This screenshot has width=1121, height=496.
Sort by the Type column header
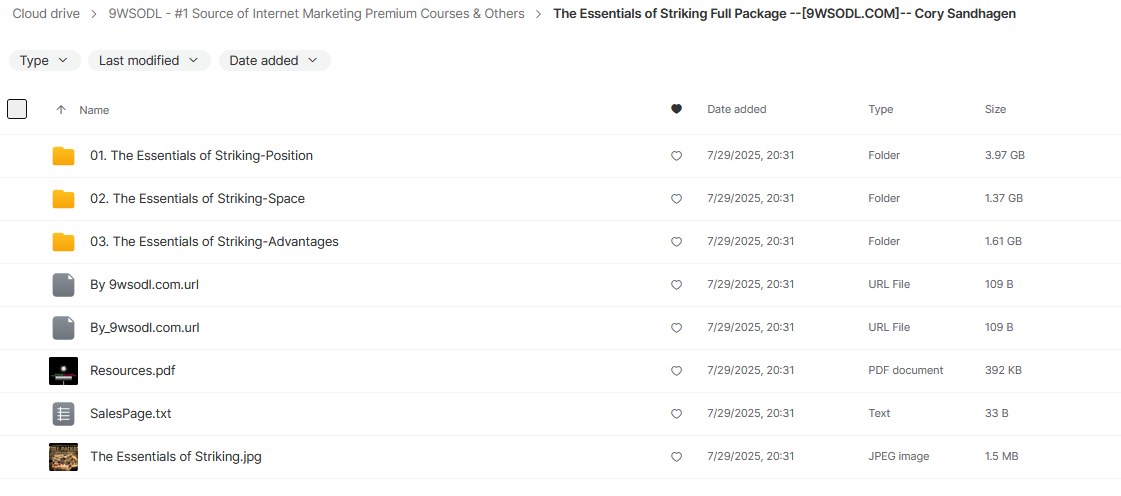pos(880,110)
